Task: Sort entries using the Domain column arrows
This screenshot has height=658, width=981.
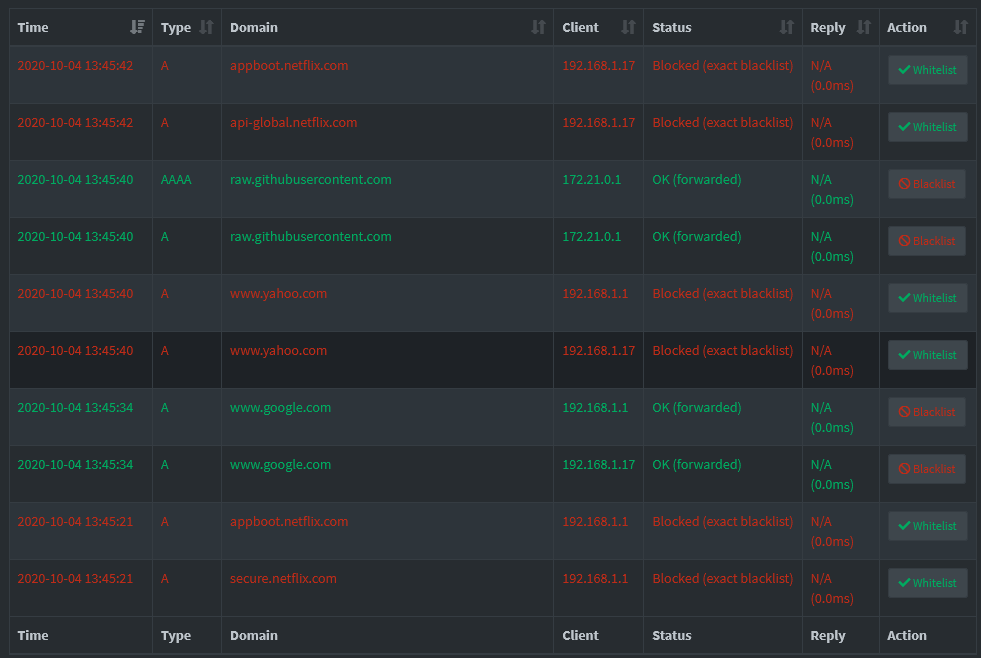Action: coord(540,27)
